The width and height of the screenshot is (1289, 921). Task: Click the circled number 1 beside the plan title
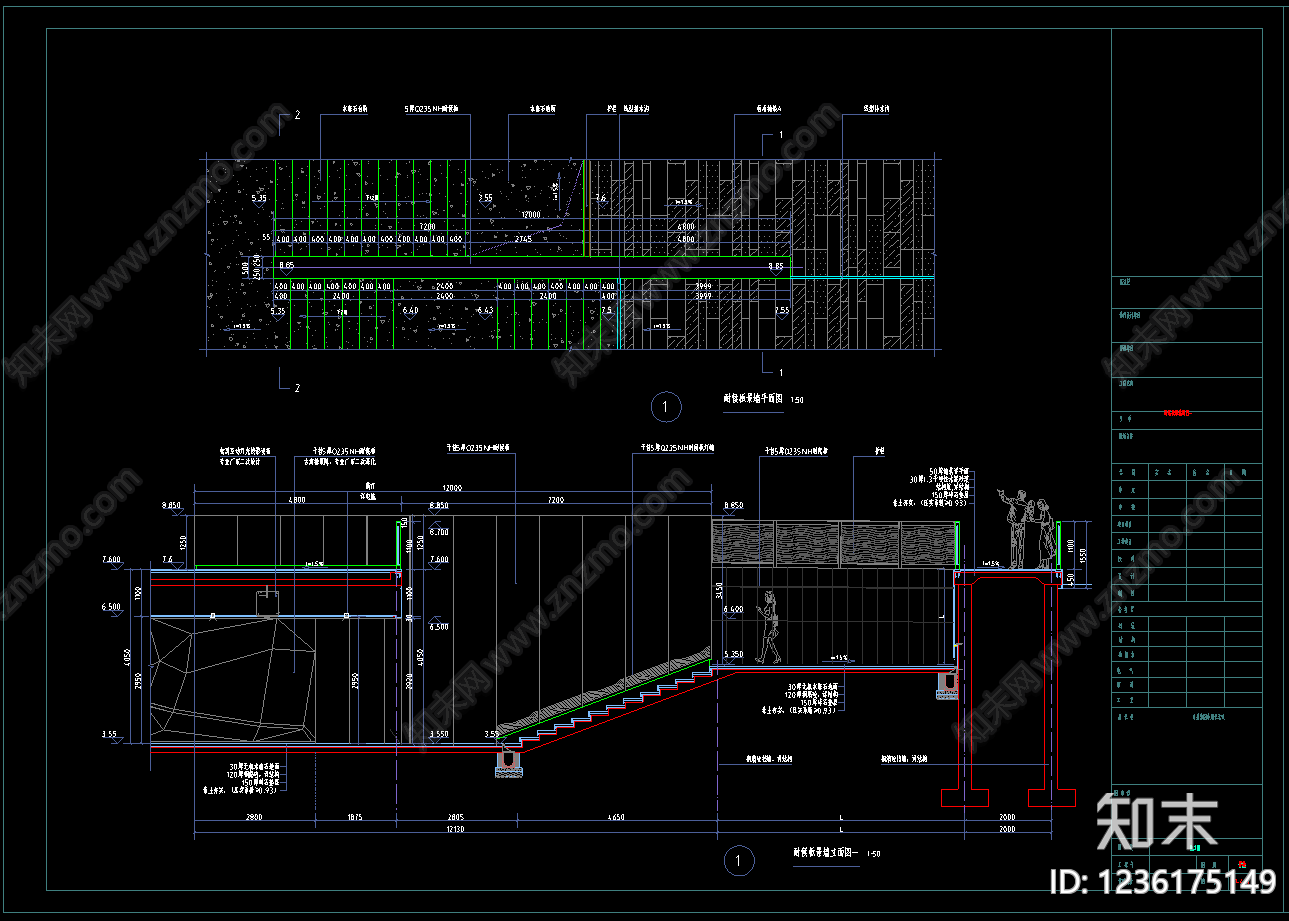pyautogui.click(x=665, y=406)
